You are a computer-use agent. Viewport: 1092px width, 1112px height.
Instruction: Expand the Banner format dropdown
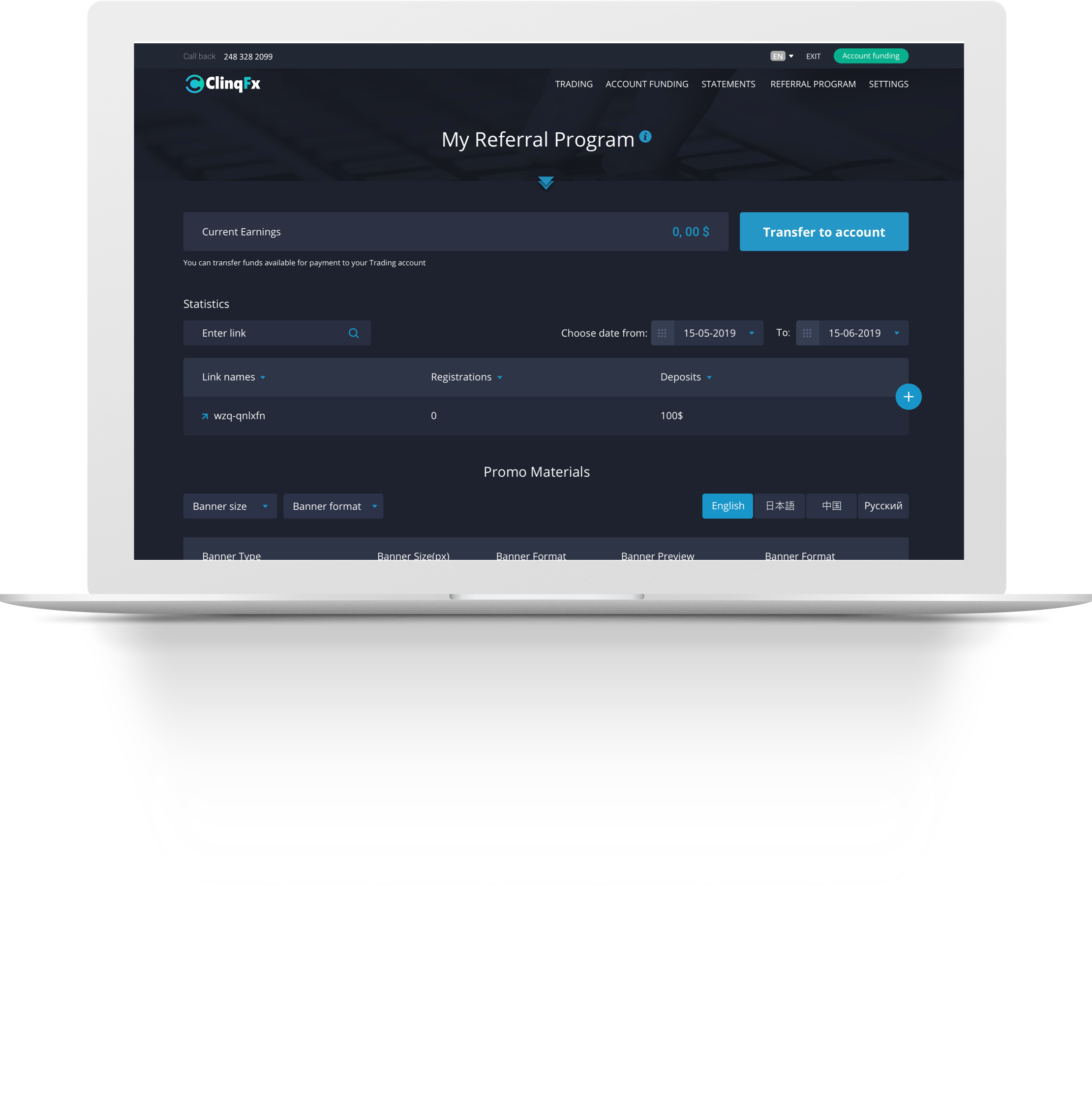[334, 505]
